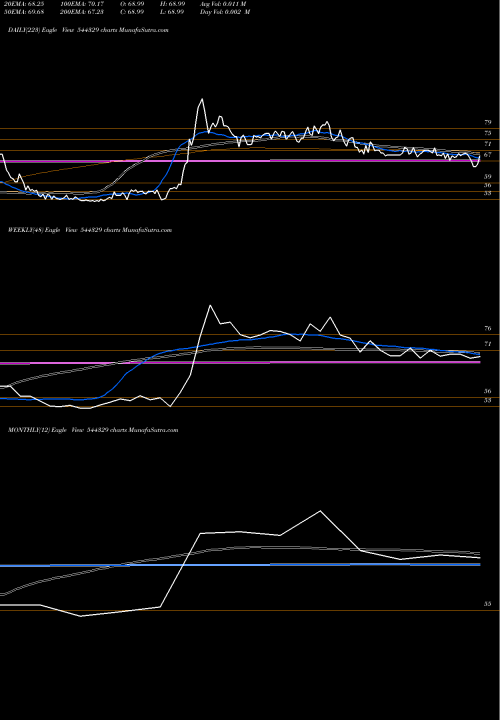Click daily chart price label 36
The image size is (500, 720).
pyautogui.click(x=488, y=185)
